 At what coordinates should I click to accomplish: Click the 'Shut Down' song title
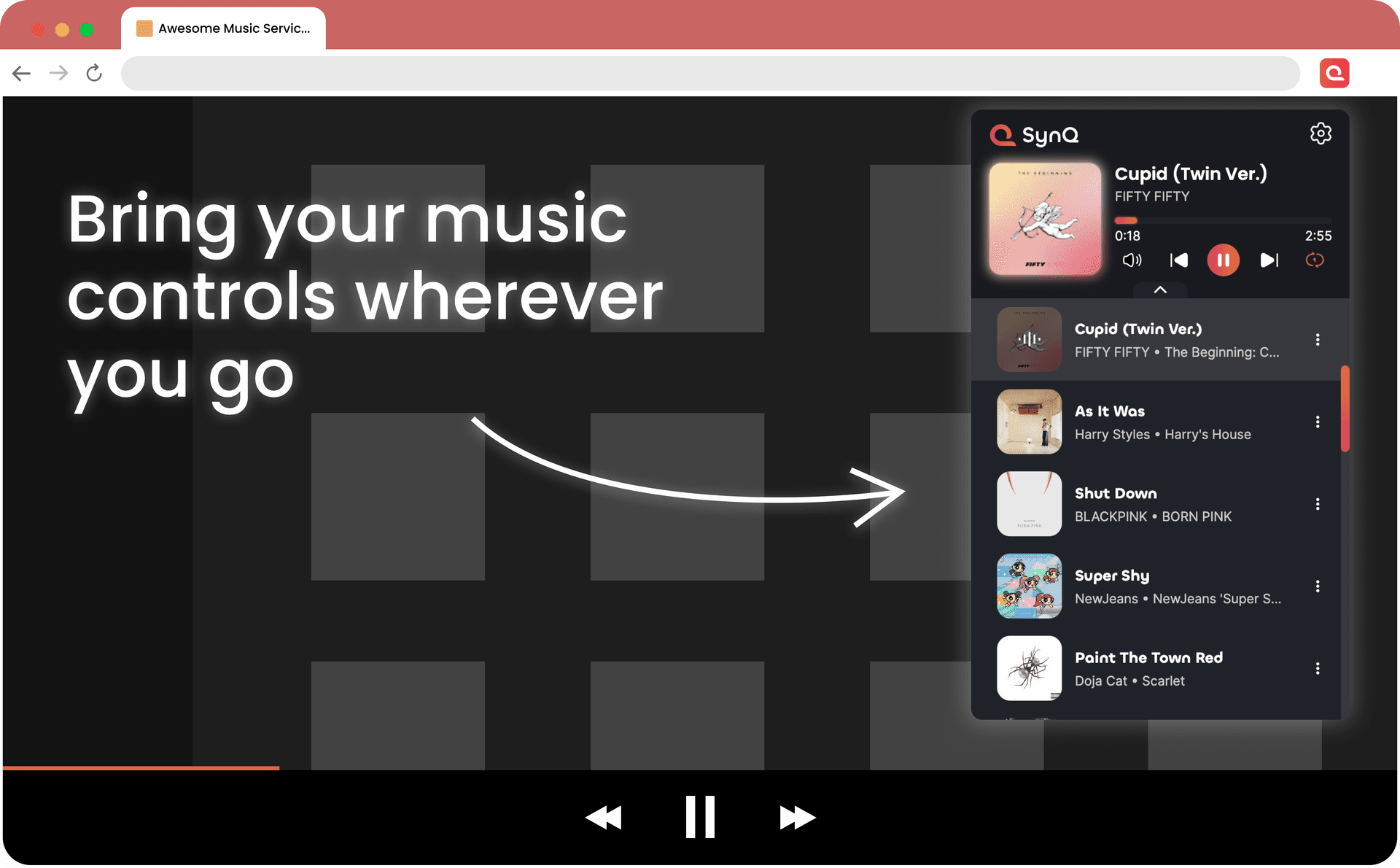[x=1116, y=494]
